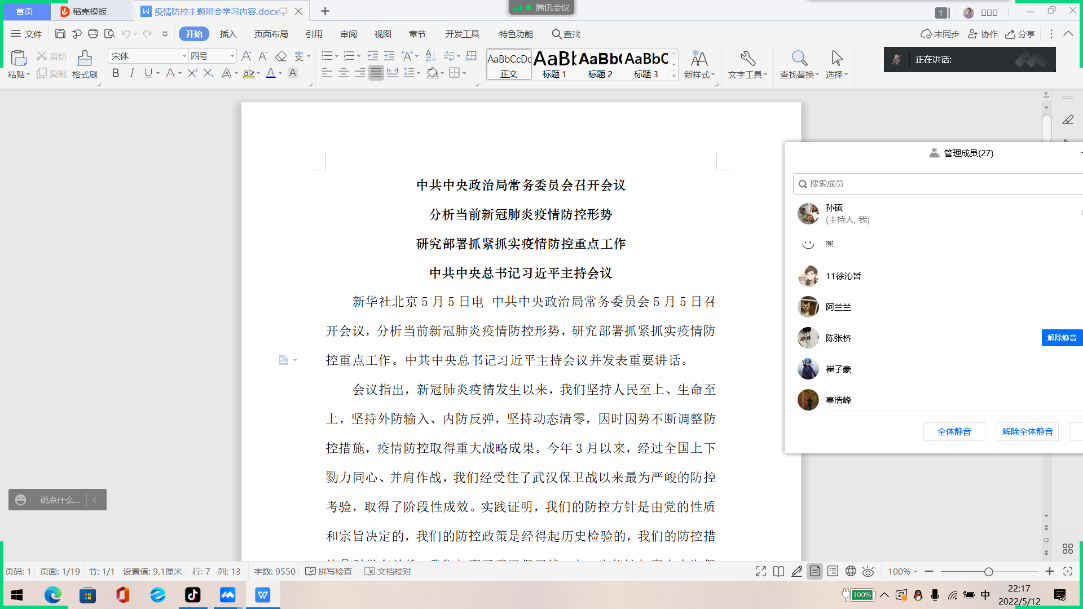Open the 文字工具 wrench tool
Screen dimensions: 1083x609
[x=747, y=58]
